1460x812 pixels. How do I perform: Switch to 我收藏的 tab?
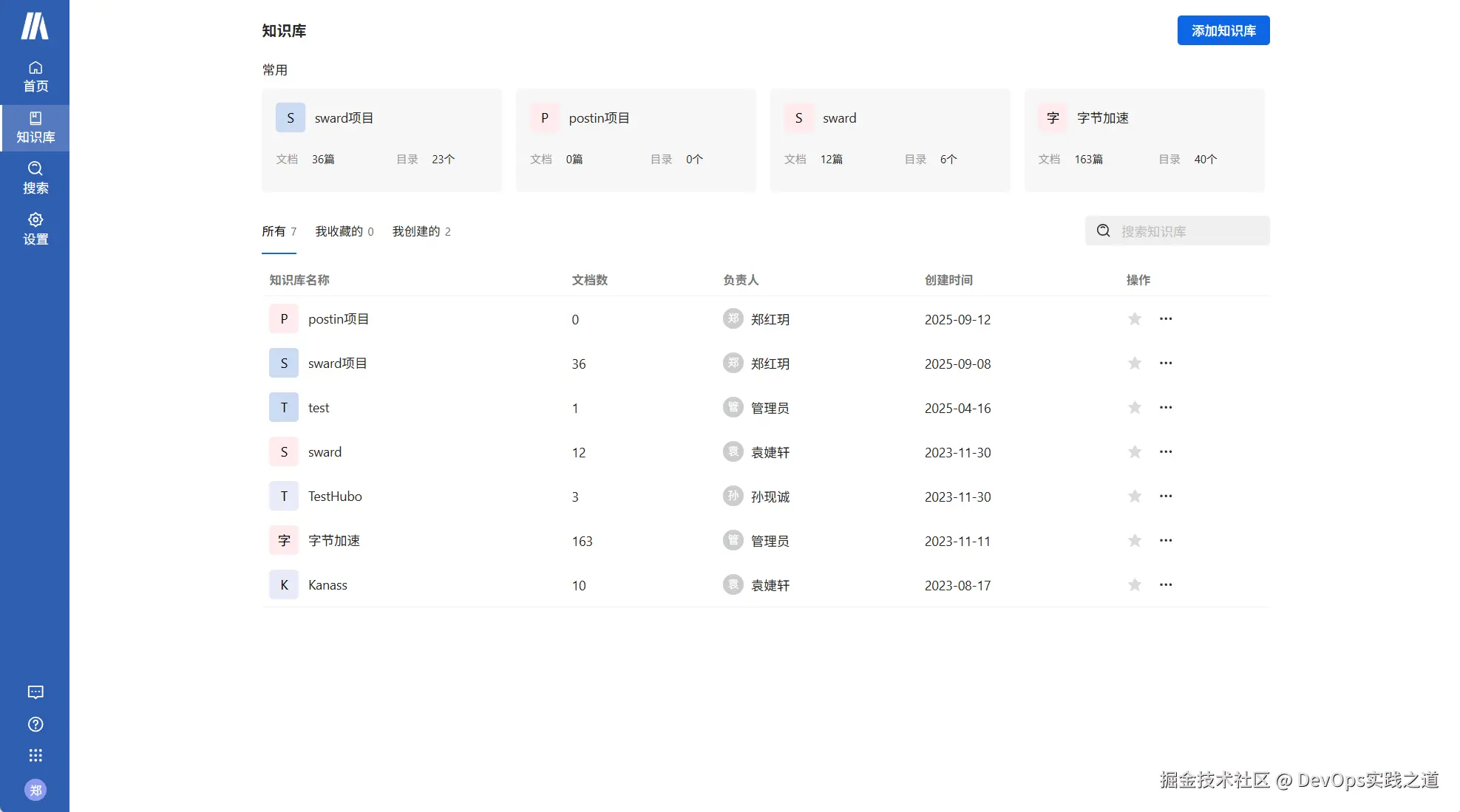(x=344, y=231)
